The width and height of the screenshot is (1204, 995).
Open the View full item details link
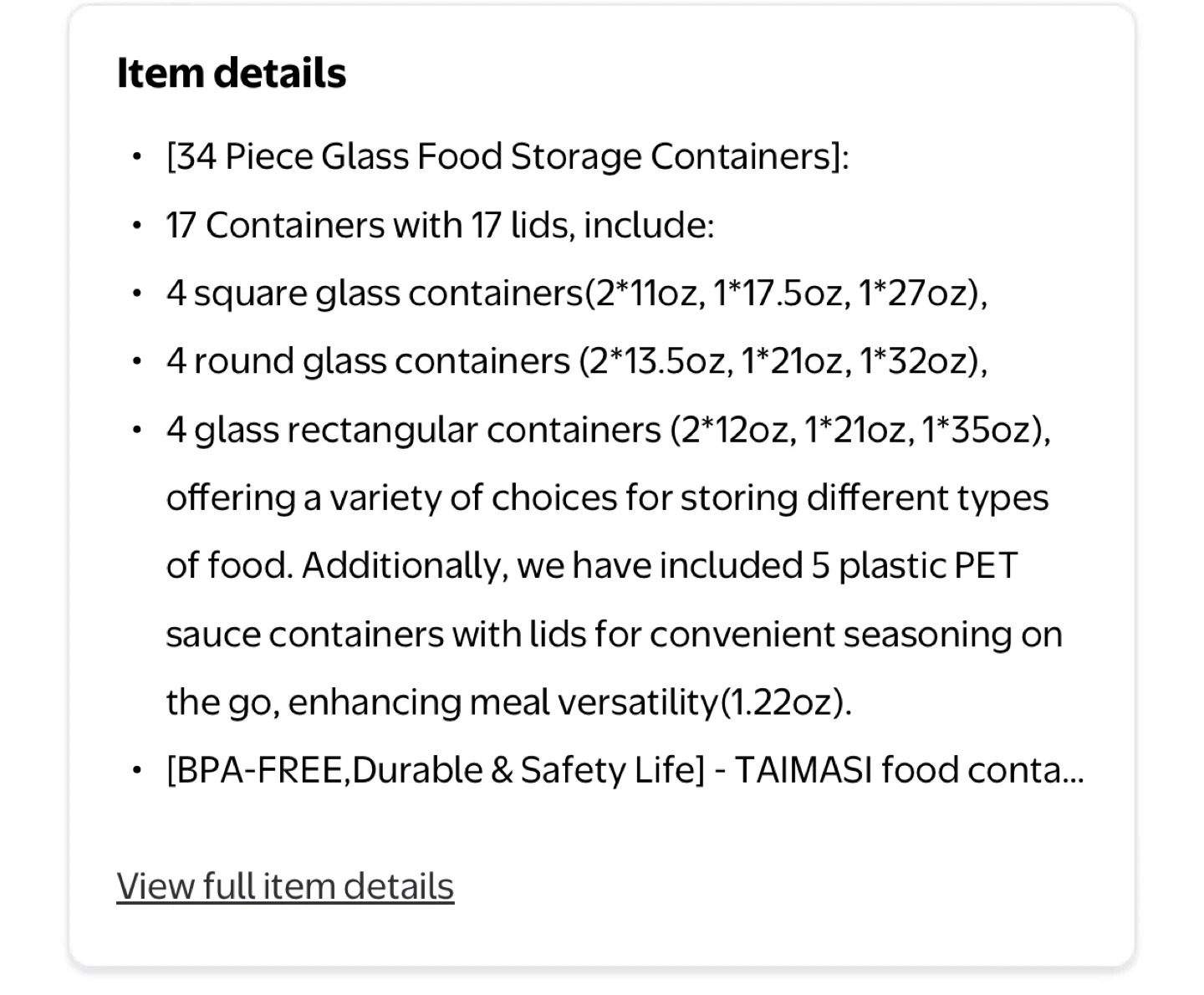point(285,886)
